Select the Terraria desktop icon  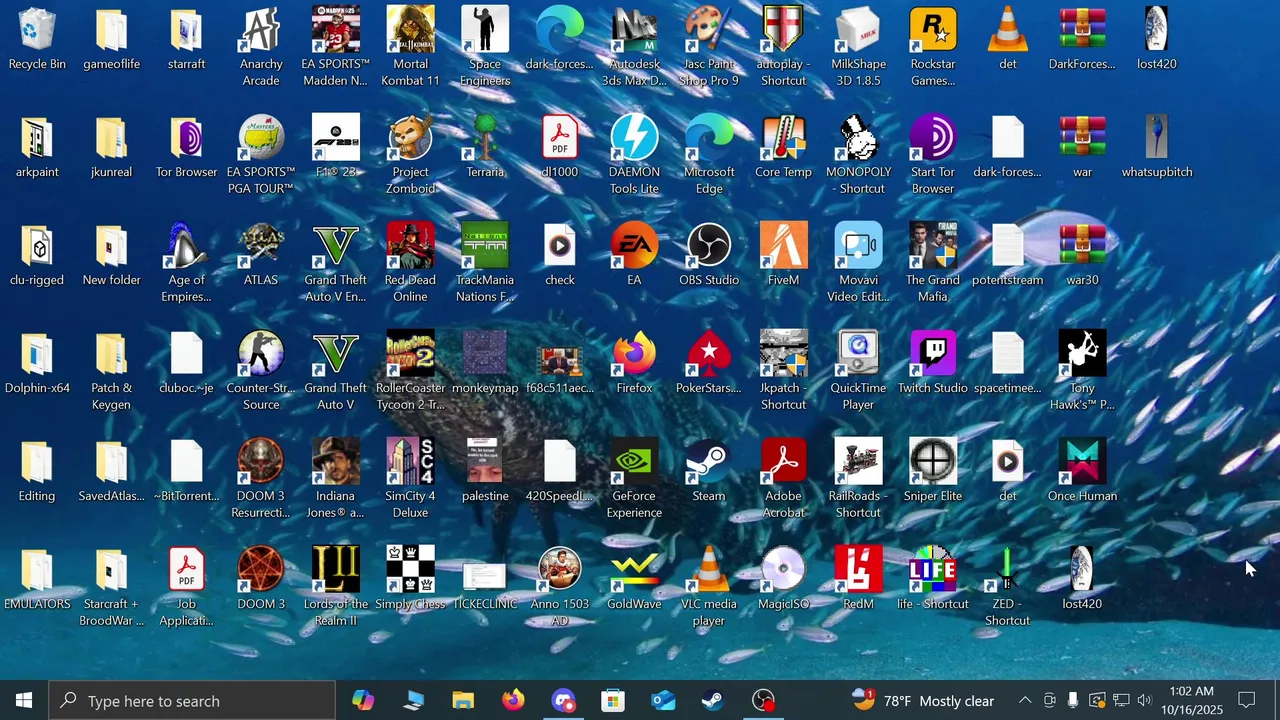tap(485, 148)
